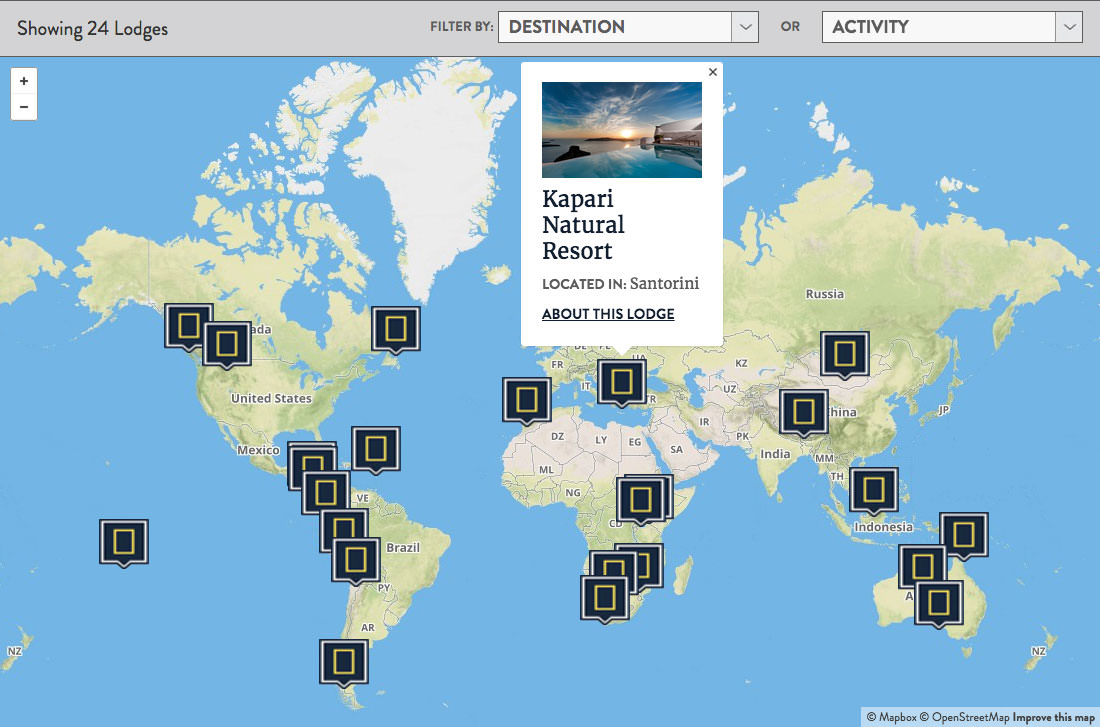The width and height of the screenshot is (1100, 727).
Task: Expand the Destination dropdown arrow
Action: coord(745,27)
